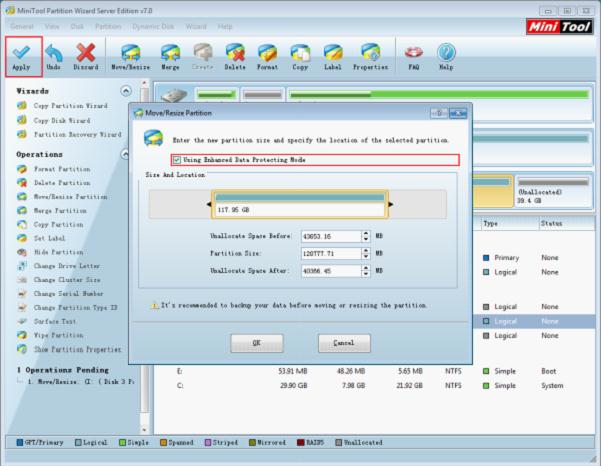Launch the Copy Partition Wizard
The height and width of the screenshot is (466, 602).
(70, 106)
